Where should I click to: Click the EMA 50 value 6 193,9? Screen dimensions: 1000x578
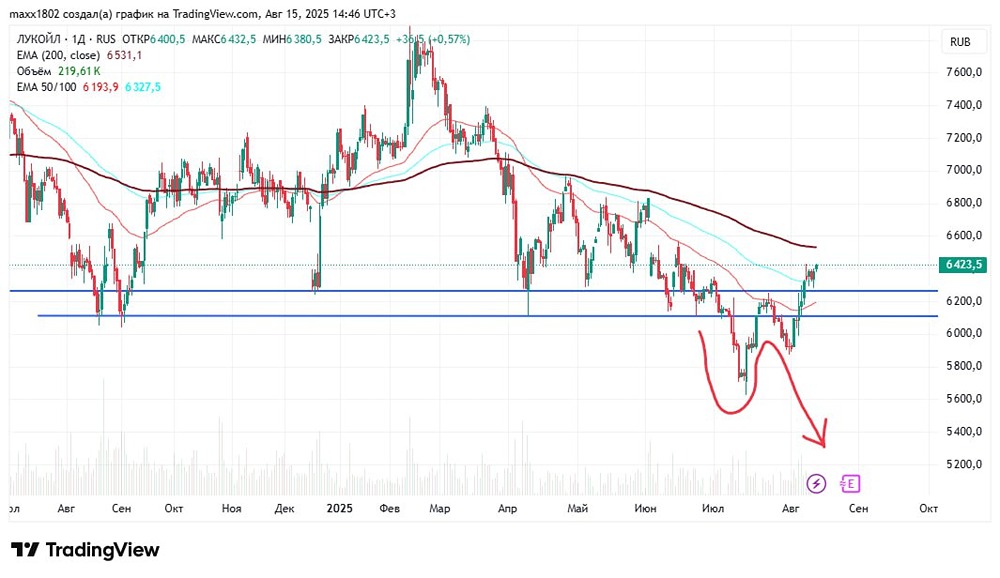click(100, 87)
